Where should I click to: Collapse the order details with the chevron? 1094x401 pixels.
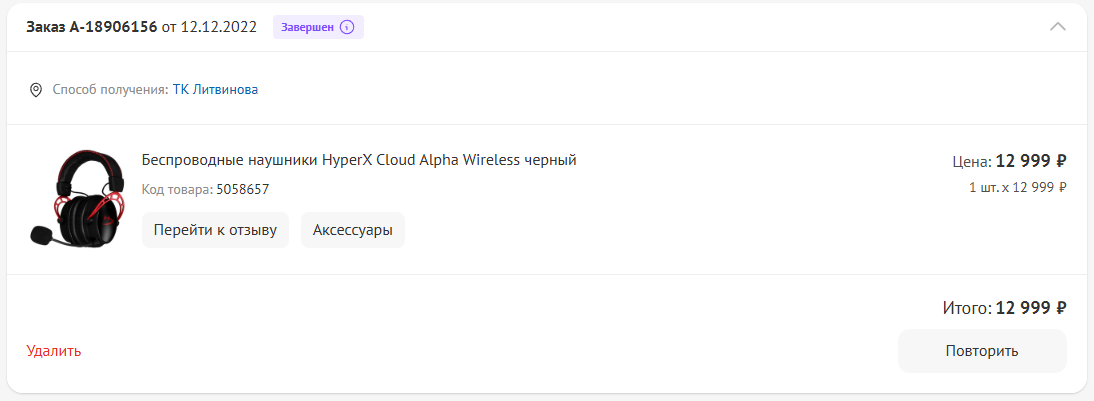[x=1058, y=27]
